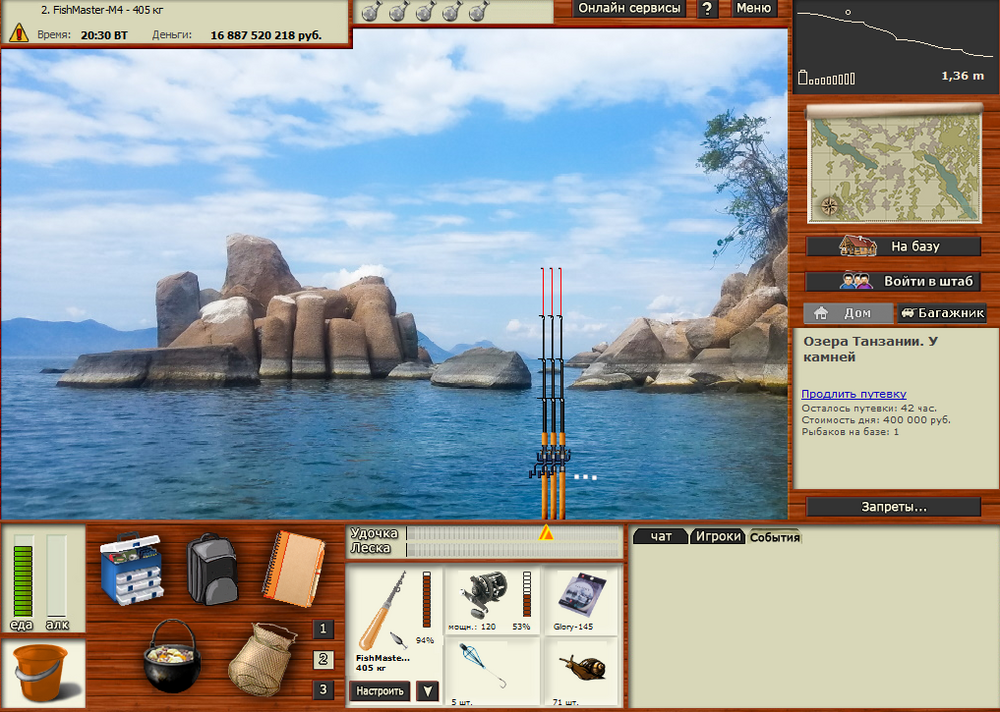This screenshot has height=712, width=1000.
Task: Click the orange bucket icon
Action: pos(42,672)
